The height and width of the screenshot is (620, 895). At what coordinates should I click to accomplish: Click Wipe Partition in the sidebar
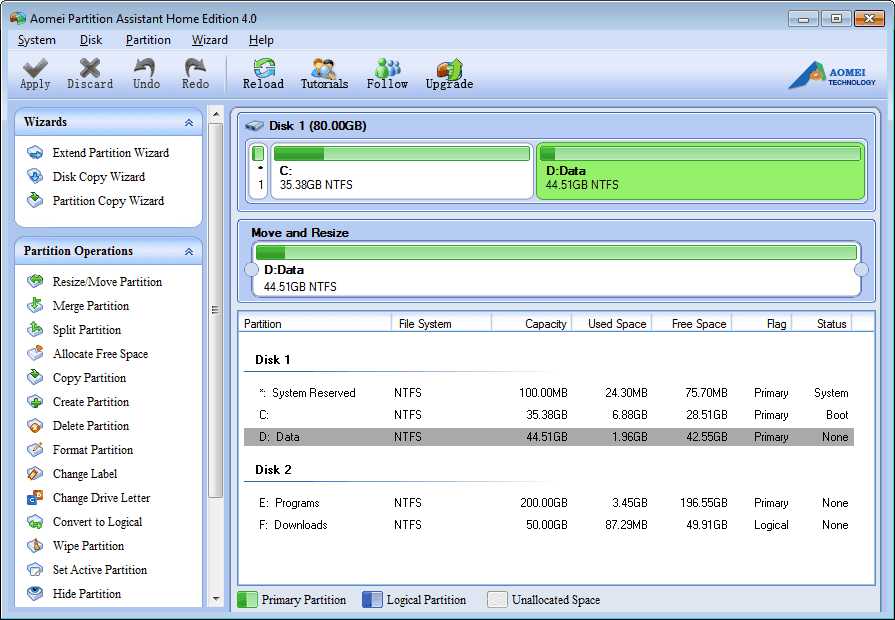(x=88, y=546)
